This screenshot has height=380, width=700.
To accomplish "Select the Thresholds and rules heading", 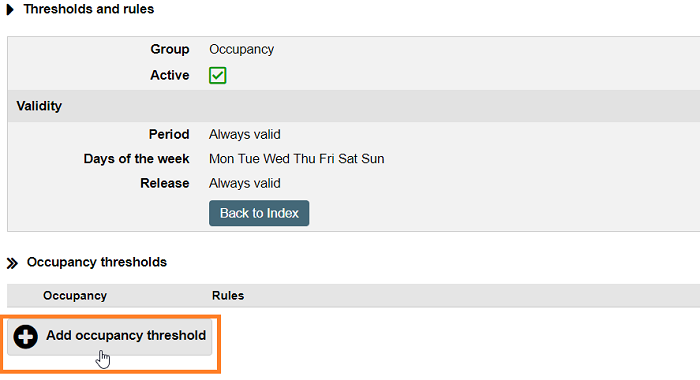I will click(89, 9).
